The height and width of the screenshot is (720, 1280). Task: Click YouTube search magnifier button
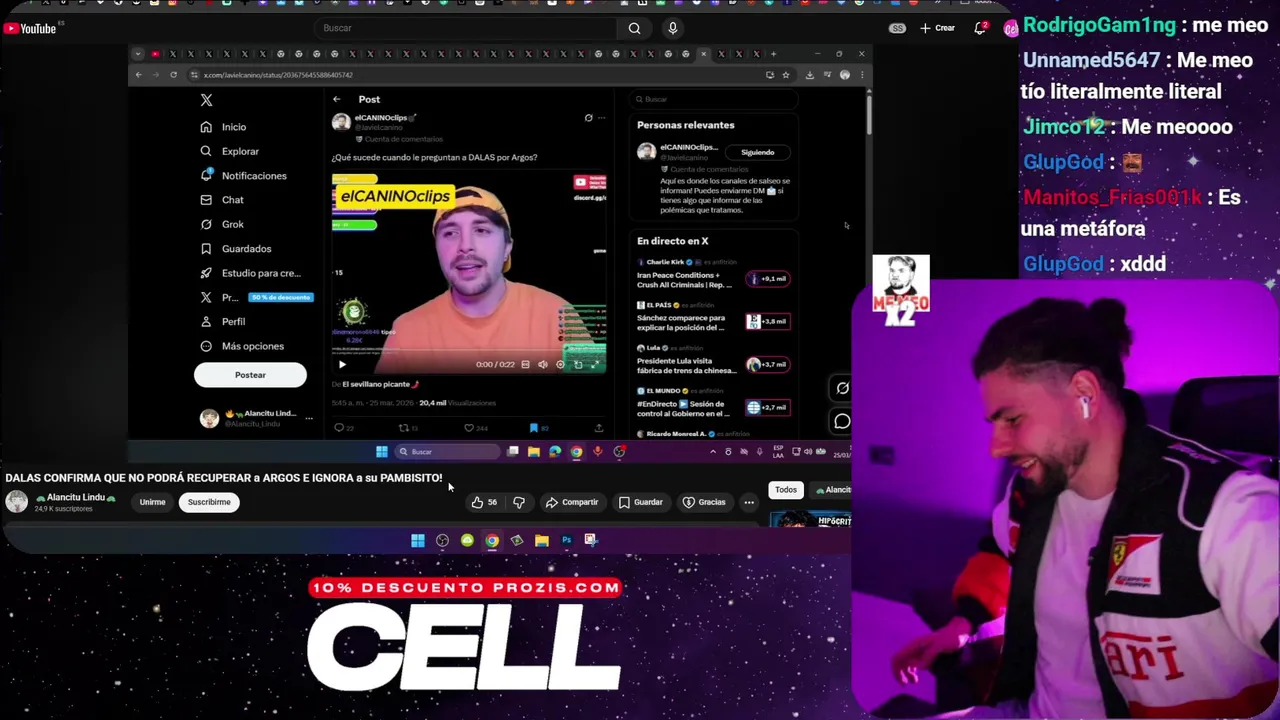(x=634, y=28)
